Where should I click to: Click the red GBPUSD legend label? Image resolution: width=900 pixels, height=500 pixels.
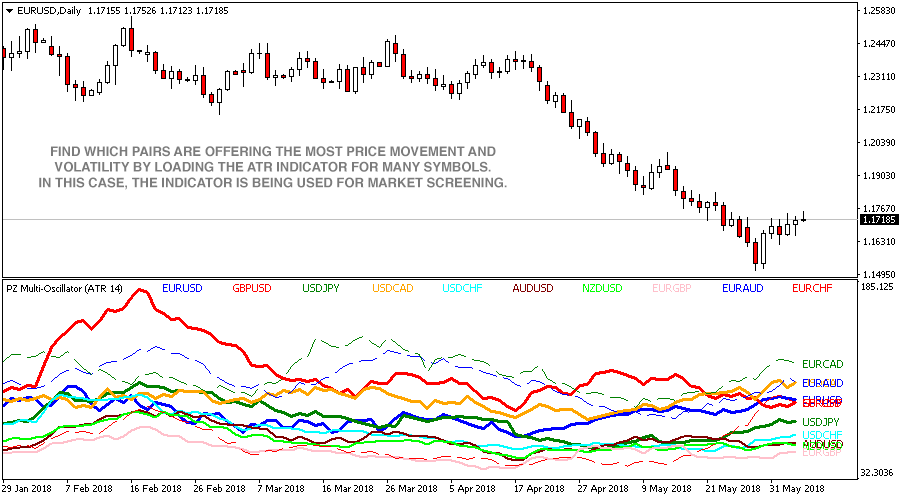252,288
